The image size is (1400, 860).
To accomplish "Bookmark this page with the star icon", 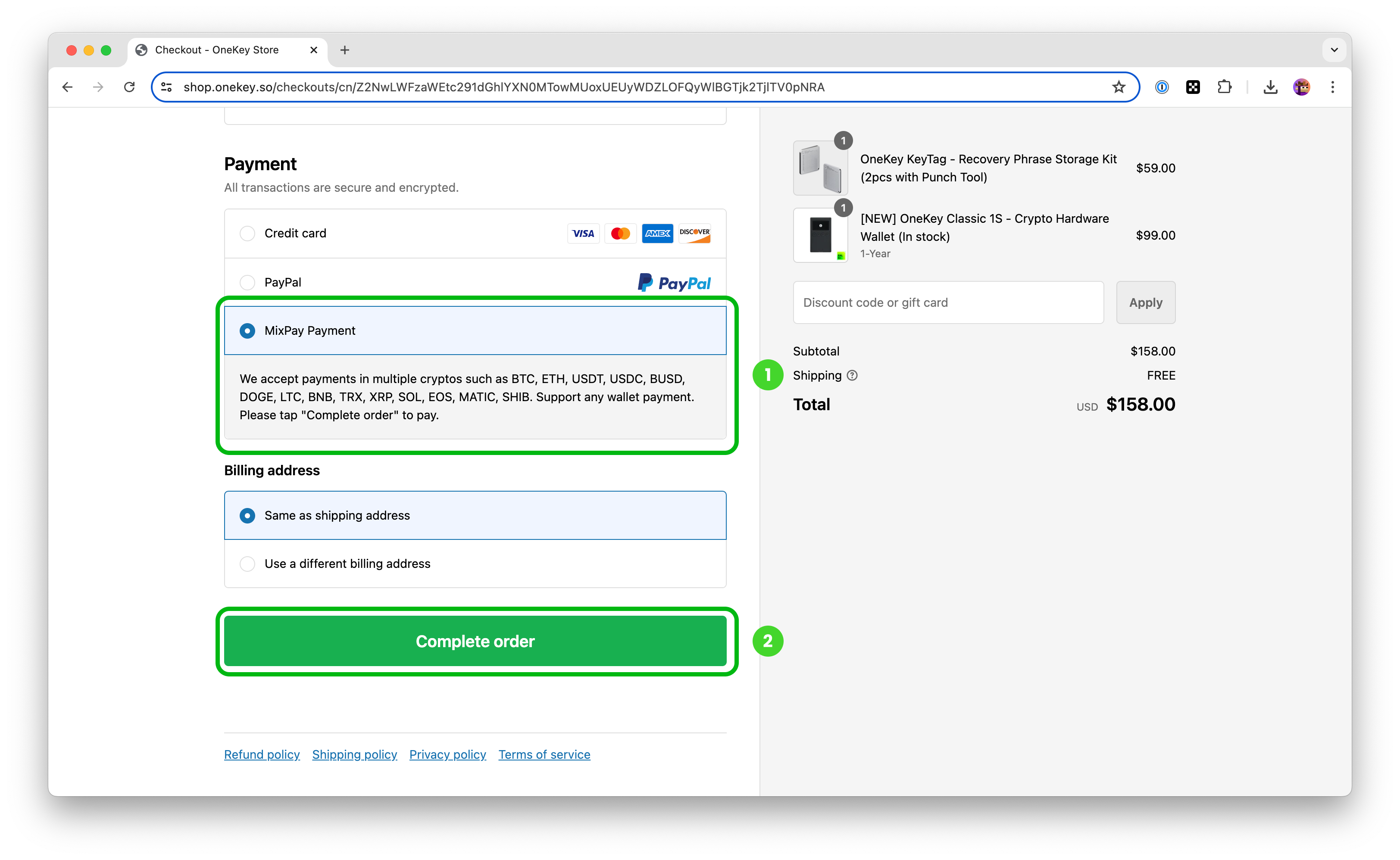I will pos(1119,87).
